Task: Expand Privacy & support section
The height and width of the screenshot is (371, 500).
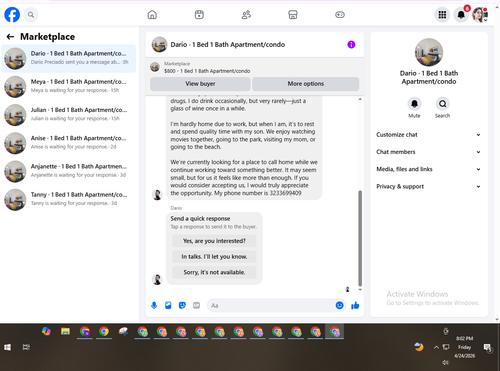Action: (x=428, y=187)
